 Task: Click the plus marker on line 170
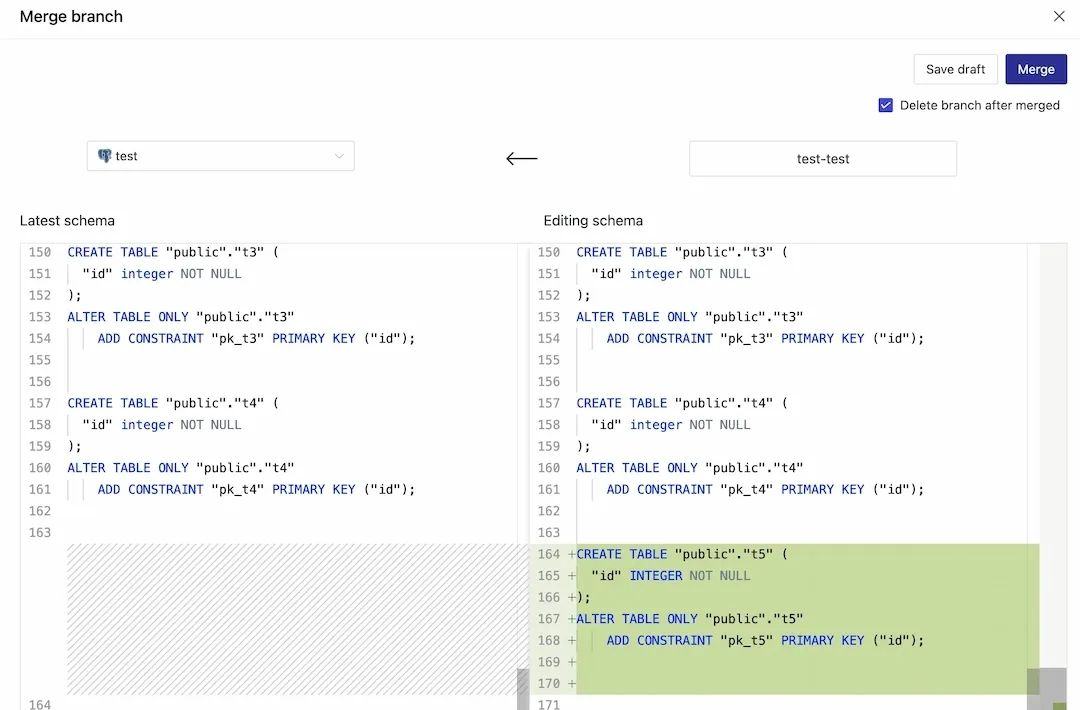[571, 684]
